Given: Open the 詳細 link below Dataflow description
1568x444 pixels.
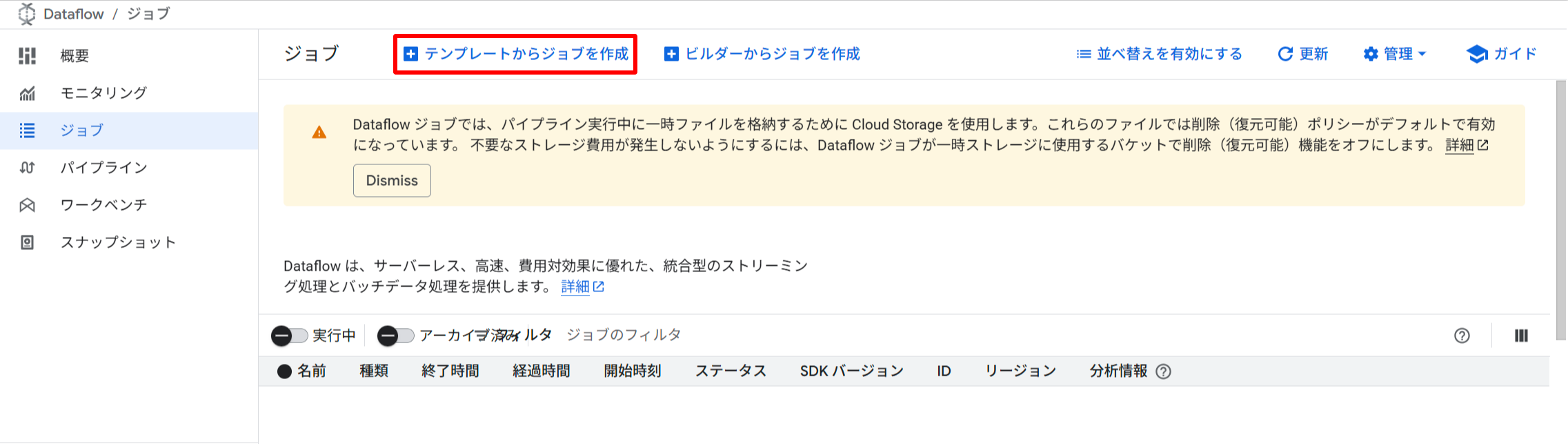Looking at the screenshot, I should pyautogui.click(x=582, y=287).
